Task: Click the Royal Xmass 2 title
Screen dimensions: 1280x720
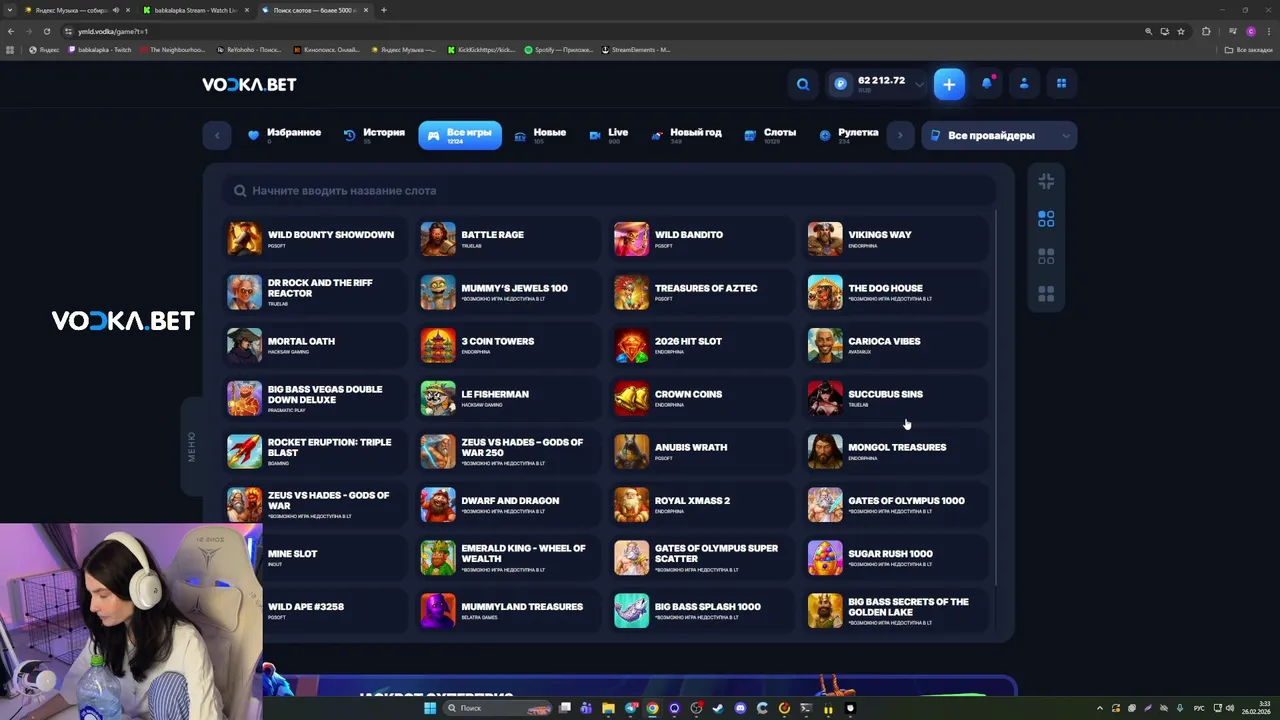Action: click(692, 500)
